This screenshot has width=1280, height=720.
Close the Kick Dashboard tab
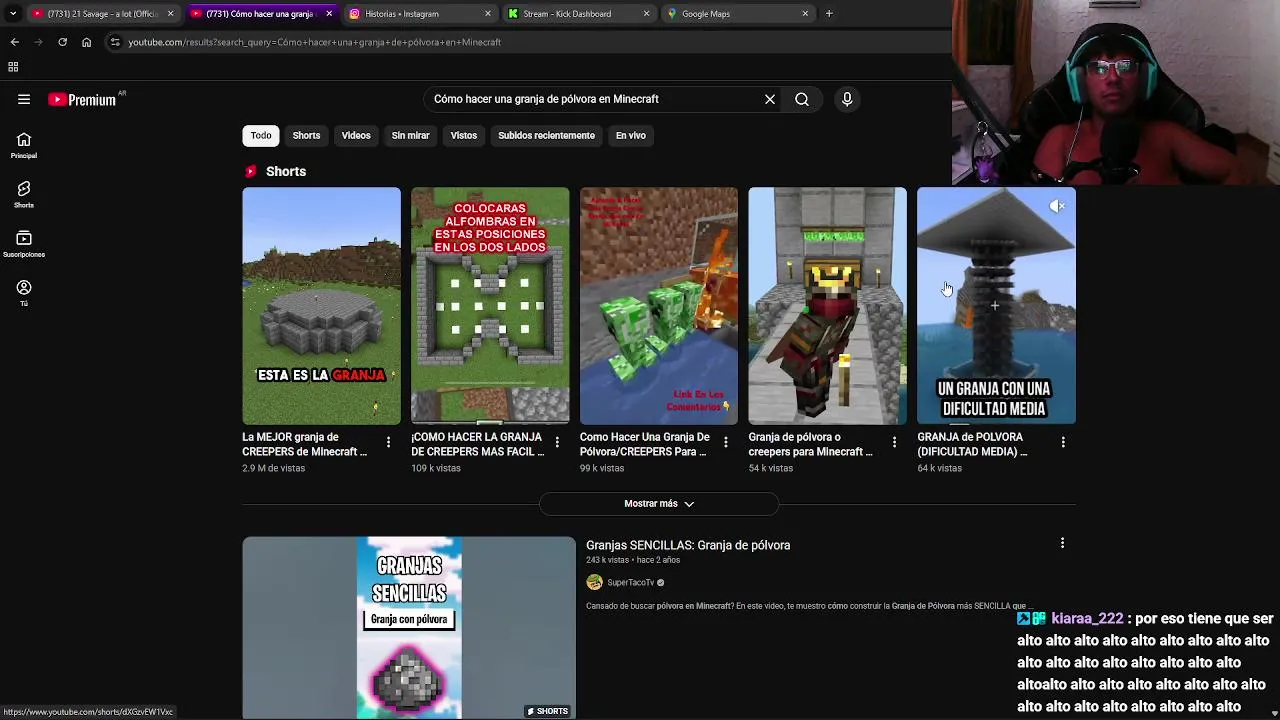(x=646, y=14)
